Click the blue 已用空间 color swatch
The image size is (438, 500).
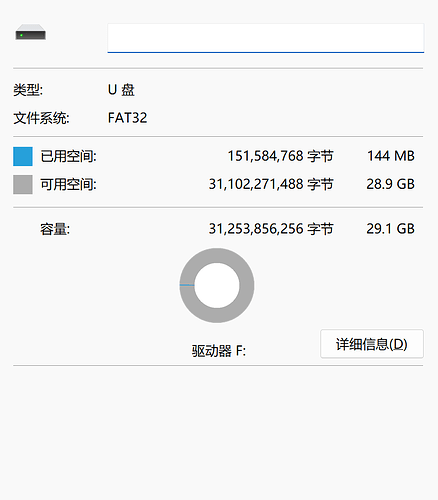[23, 156]
